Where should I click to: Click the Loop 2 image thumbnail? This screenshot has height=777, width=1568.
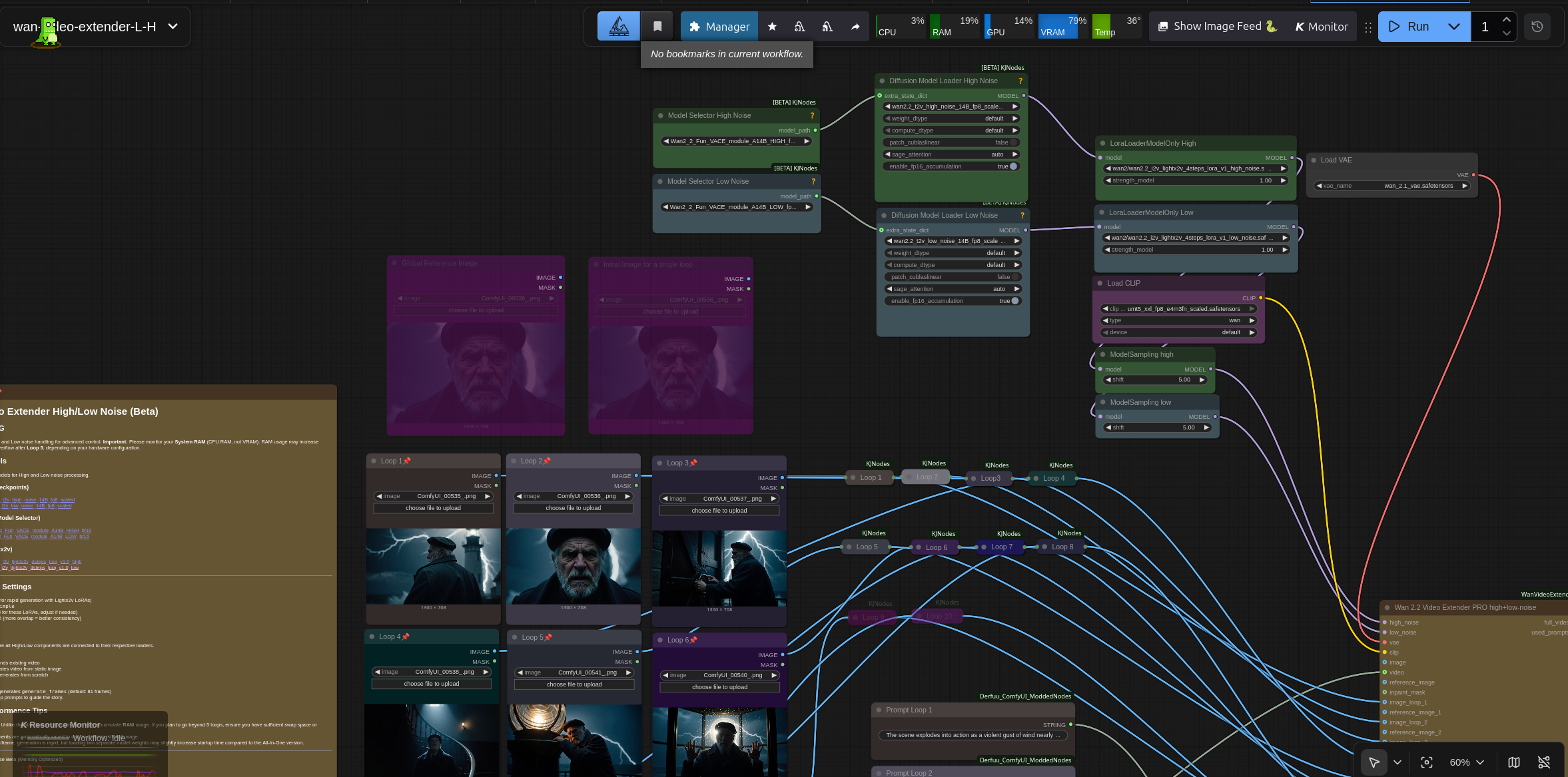(x=573, y=566)
